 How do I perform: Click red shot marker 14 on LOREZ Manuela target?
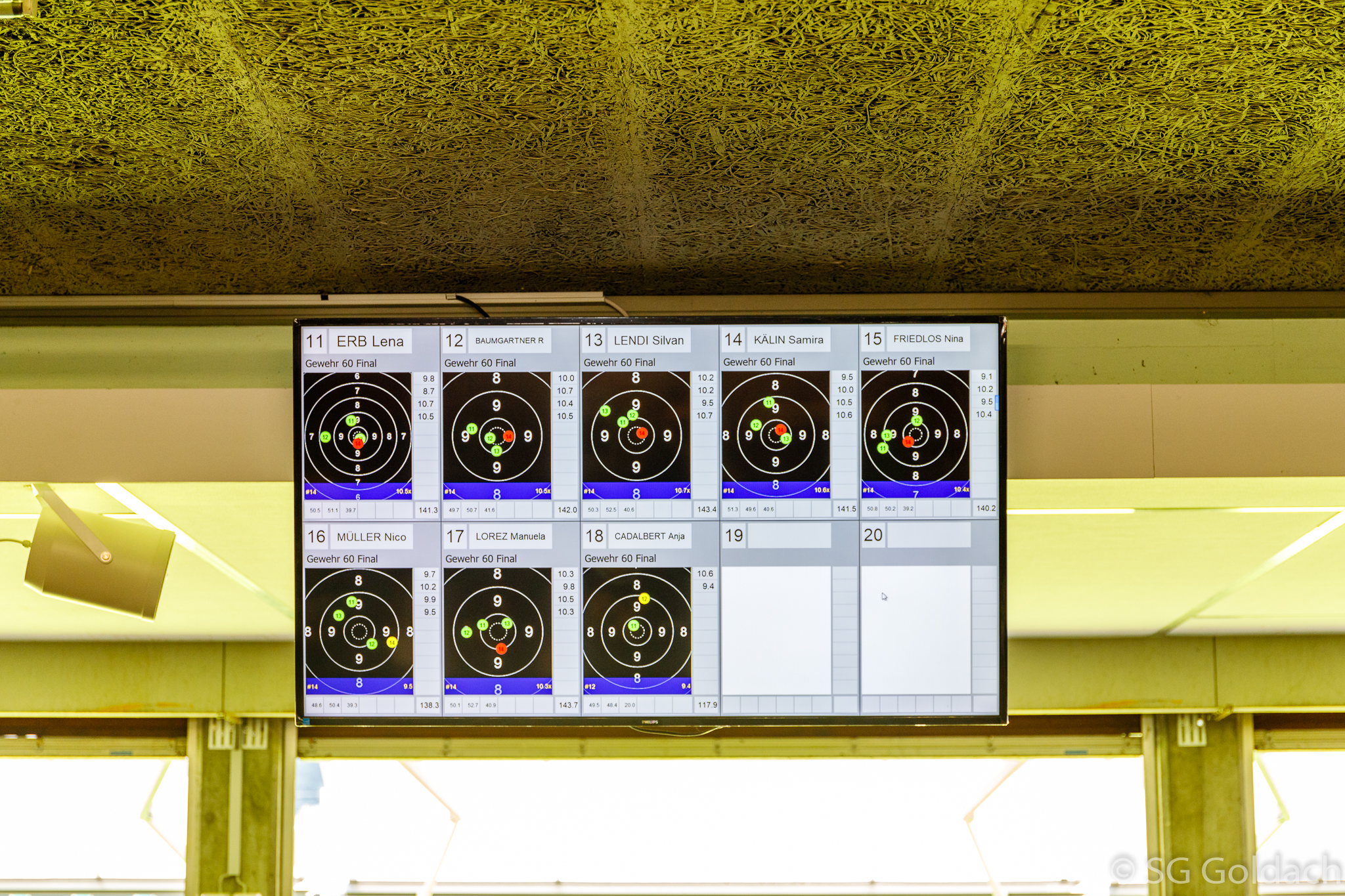coord(501,649)
